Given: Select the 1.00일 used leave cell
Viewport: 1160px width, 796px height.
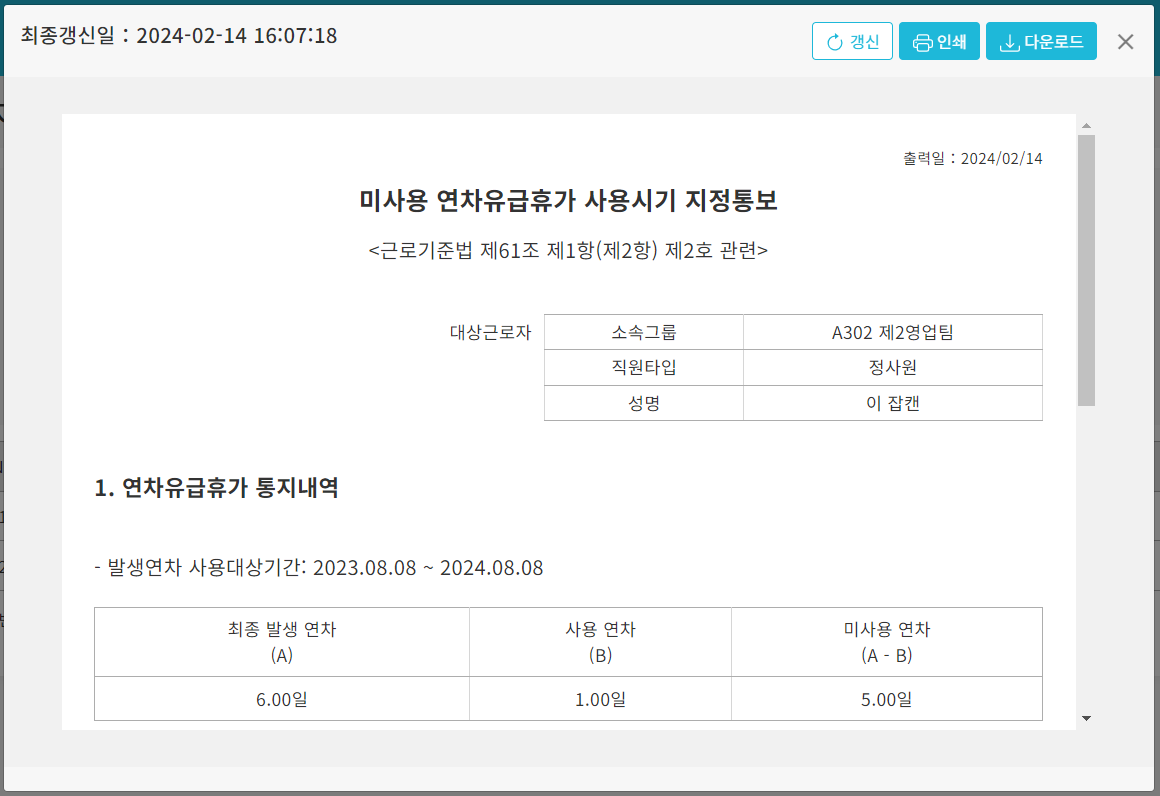Looking at the screenshot, I should click(x=600, y=699).
